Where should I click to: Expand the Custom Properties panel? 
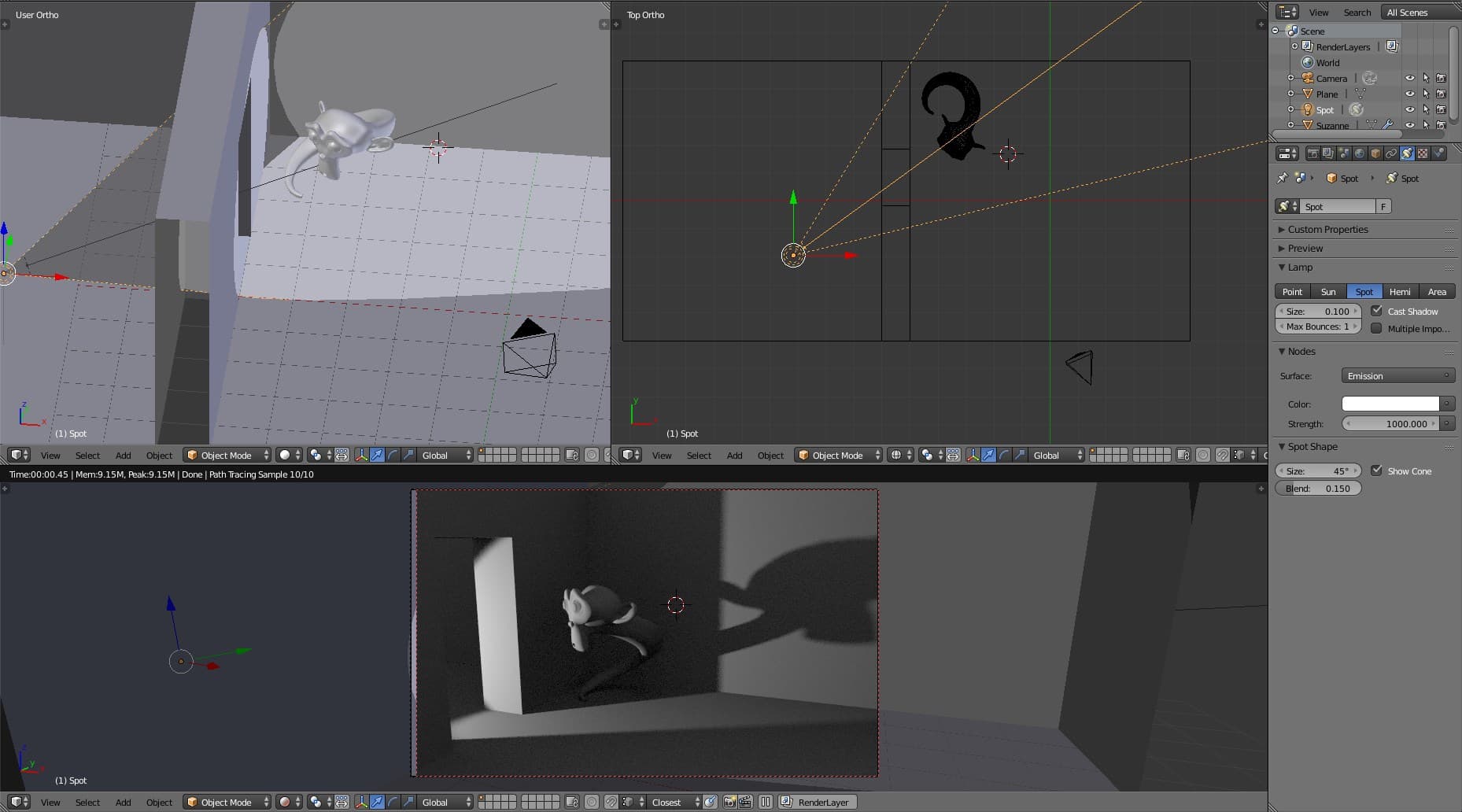point(1327,229)
